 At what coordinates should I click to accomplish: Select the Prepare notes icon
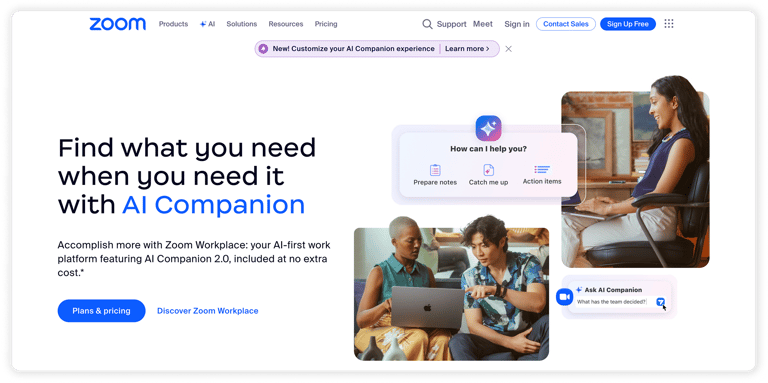(435, 170)
